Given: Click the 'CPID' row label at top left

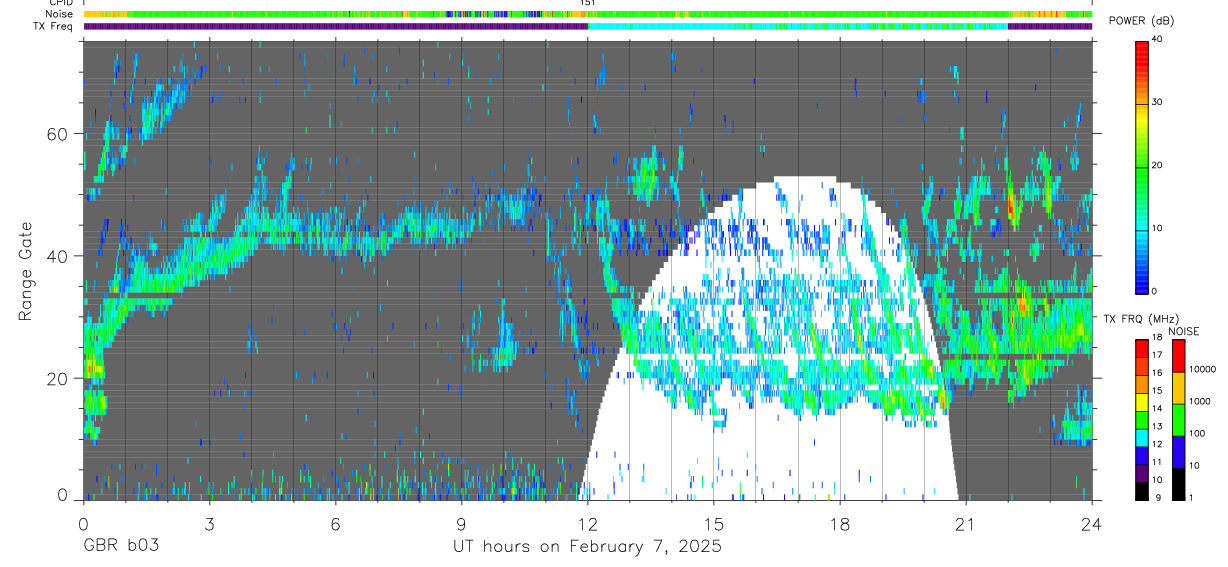Looking at the screenshot, I should [62, 3].
